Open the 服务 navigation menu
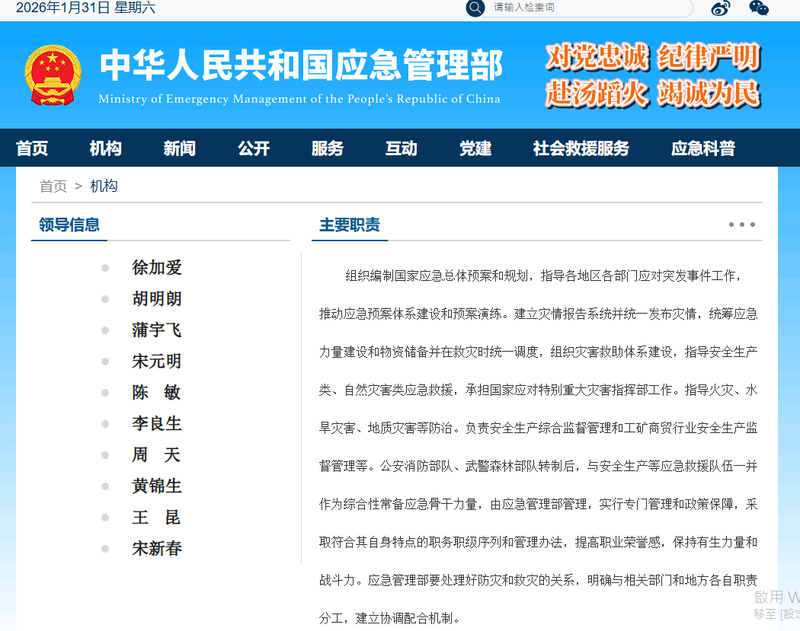This screenshot has width=800, height=631. coord(328,148)
